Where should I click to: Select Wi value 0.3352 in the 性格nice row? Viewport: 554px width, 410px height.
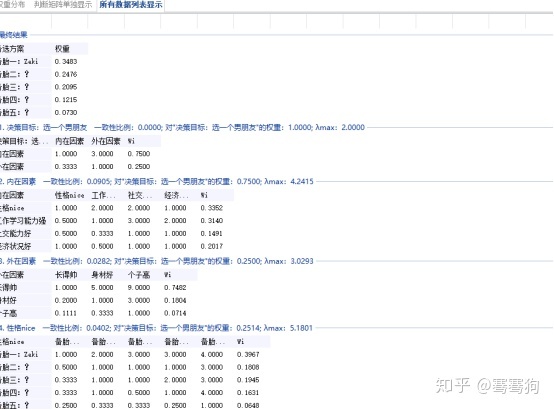click(212, 208)
